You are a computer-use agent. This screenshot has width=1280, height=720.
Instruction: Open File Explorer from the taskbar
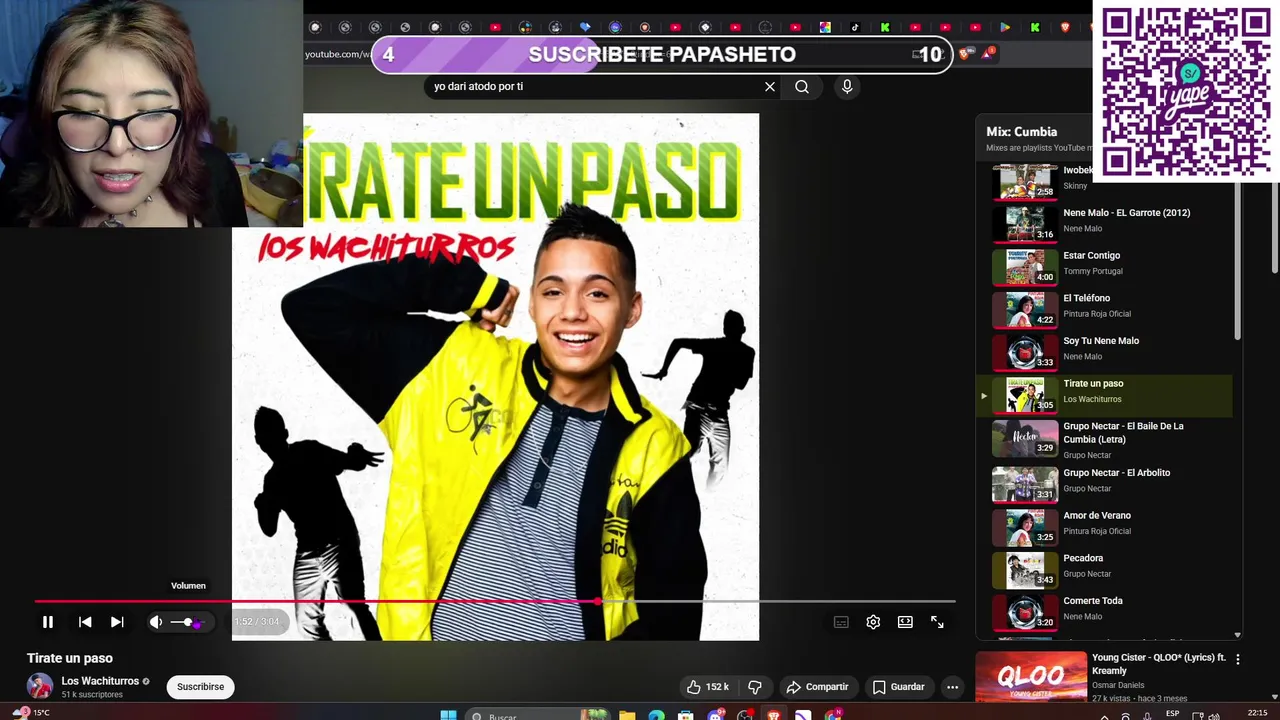click(x=627, y=715)
